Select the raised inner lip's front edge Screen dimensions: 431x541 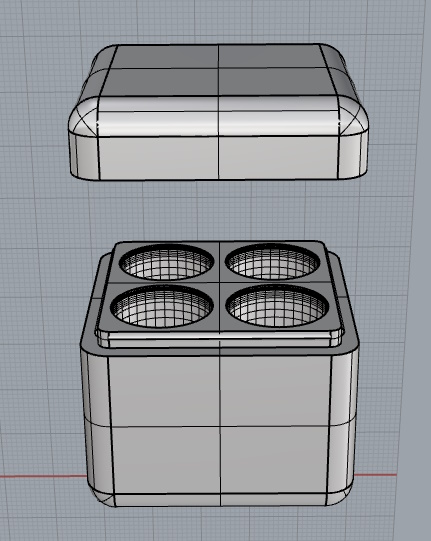219,340
